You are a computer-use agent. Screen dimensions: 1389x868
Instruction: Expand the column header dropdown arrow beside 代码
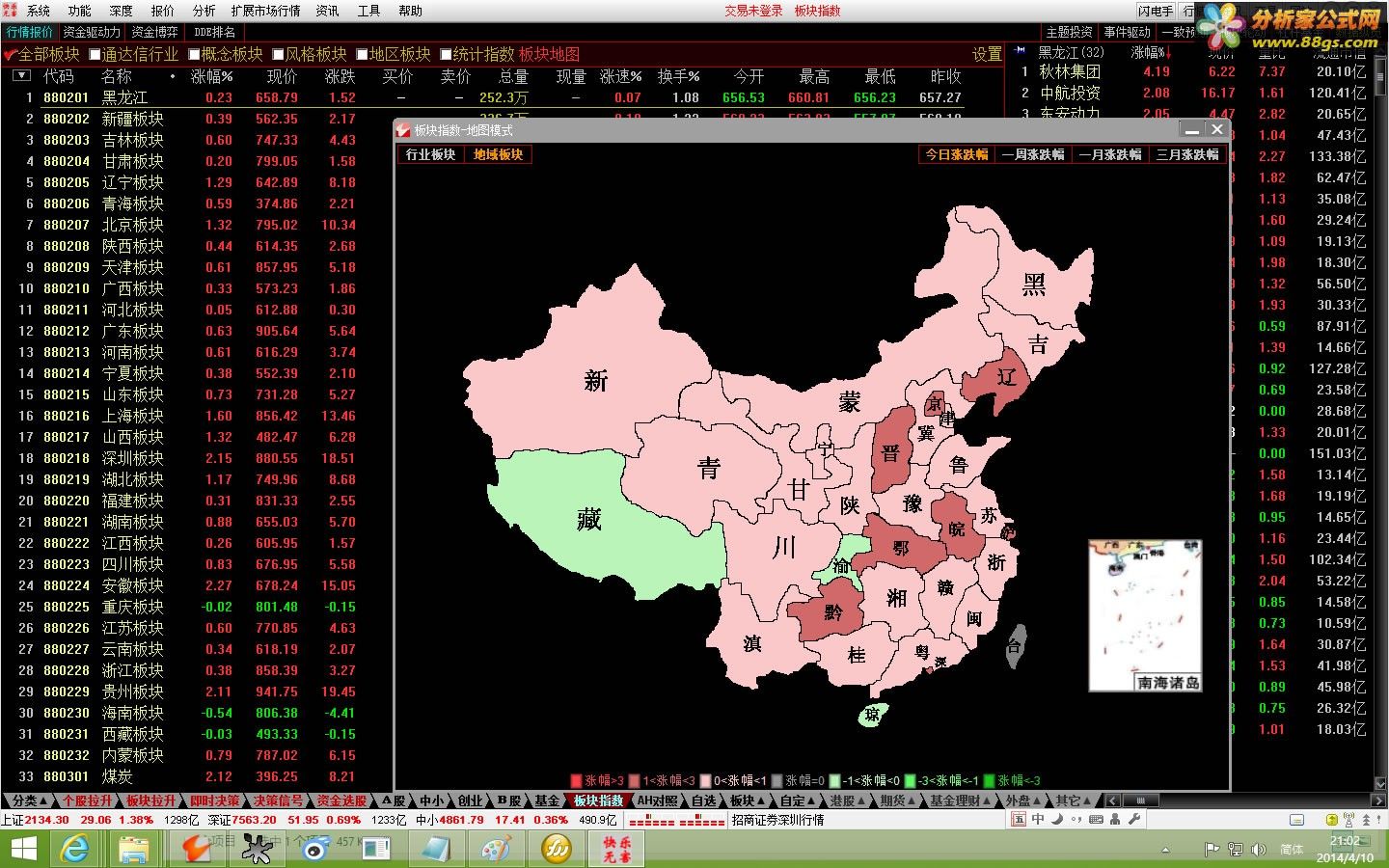(x=21, y=76)
